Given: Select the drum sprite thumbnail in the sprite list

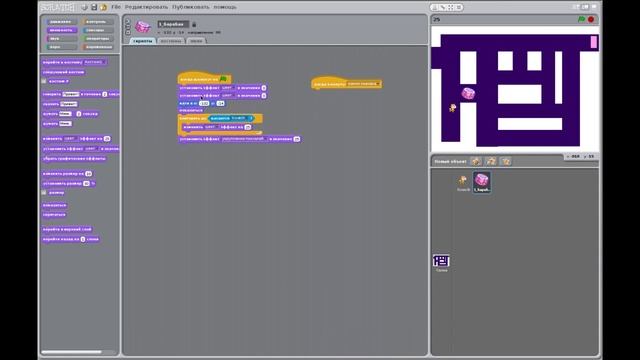Looking at the screenshot, I should 482,182.
